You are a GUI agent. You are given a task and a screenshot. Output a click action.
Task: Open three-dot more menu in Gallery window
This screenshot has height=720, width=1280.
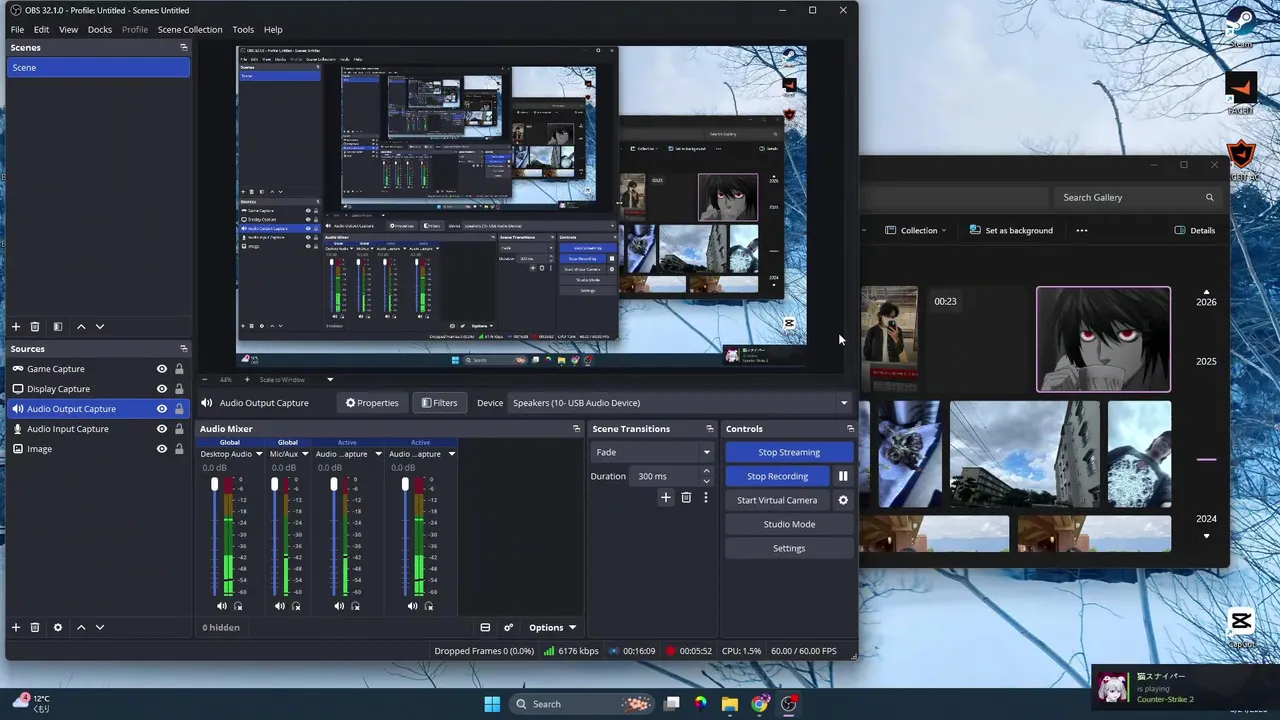[x=1081, y=230]
